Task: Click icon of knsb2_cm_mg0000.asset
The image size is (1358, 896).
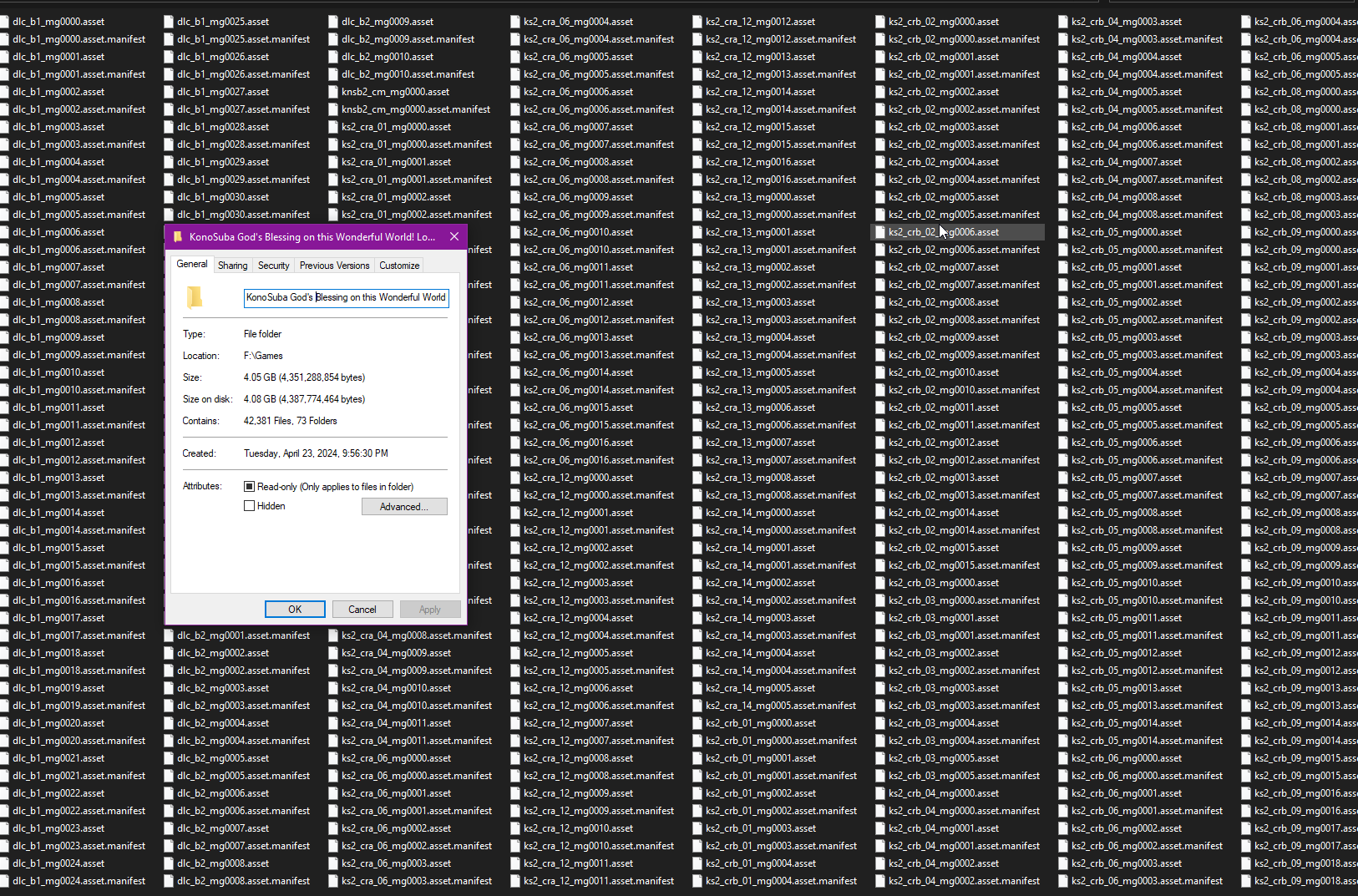Action: [x=333, y=92]
